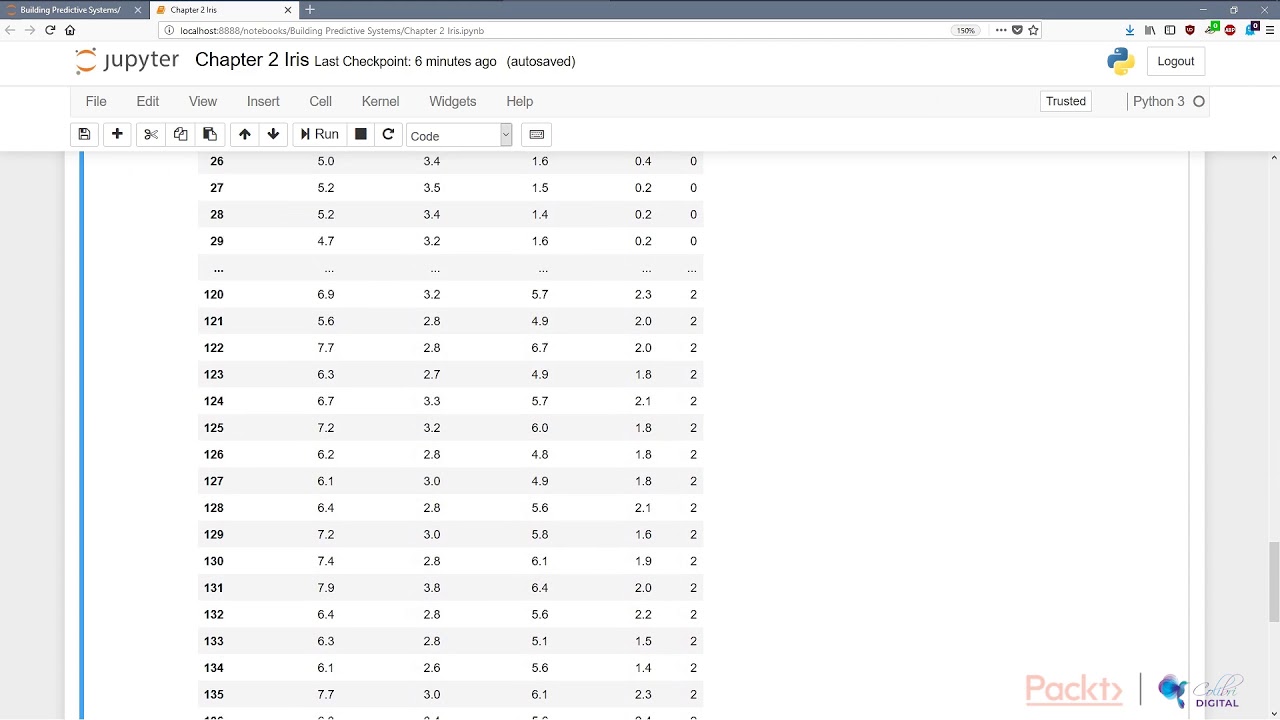Move selected cell up arrow
The image size is (1280, 720).
pyautogui.click(x=244, y=134)
